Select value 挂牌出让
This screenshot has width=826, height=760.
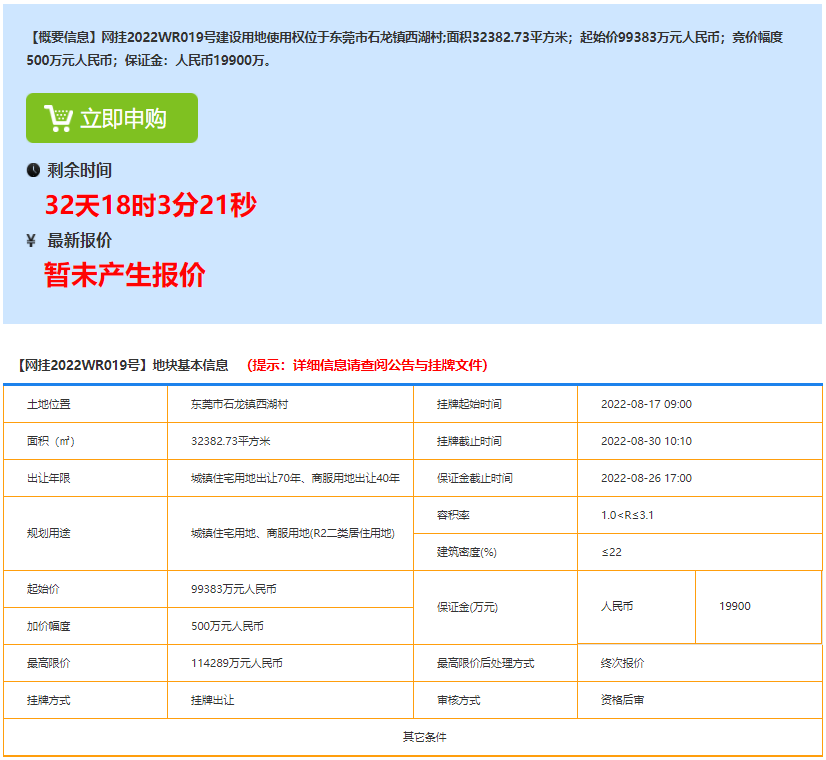pos(212,700)
